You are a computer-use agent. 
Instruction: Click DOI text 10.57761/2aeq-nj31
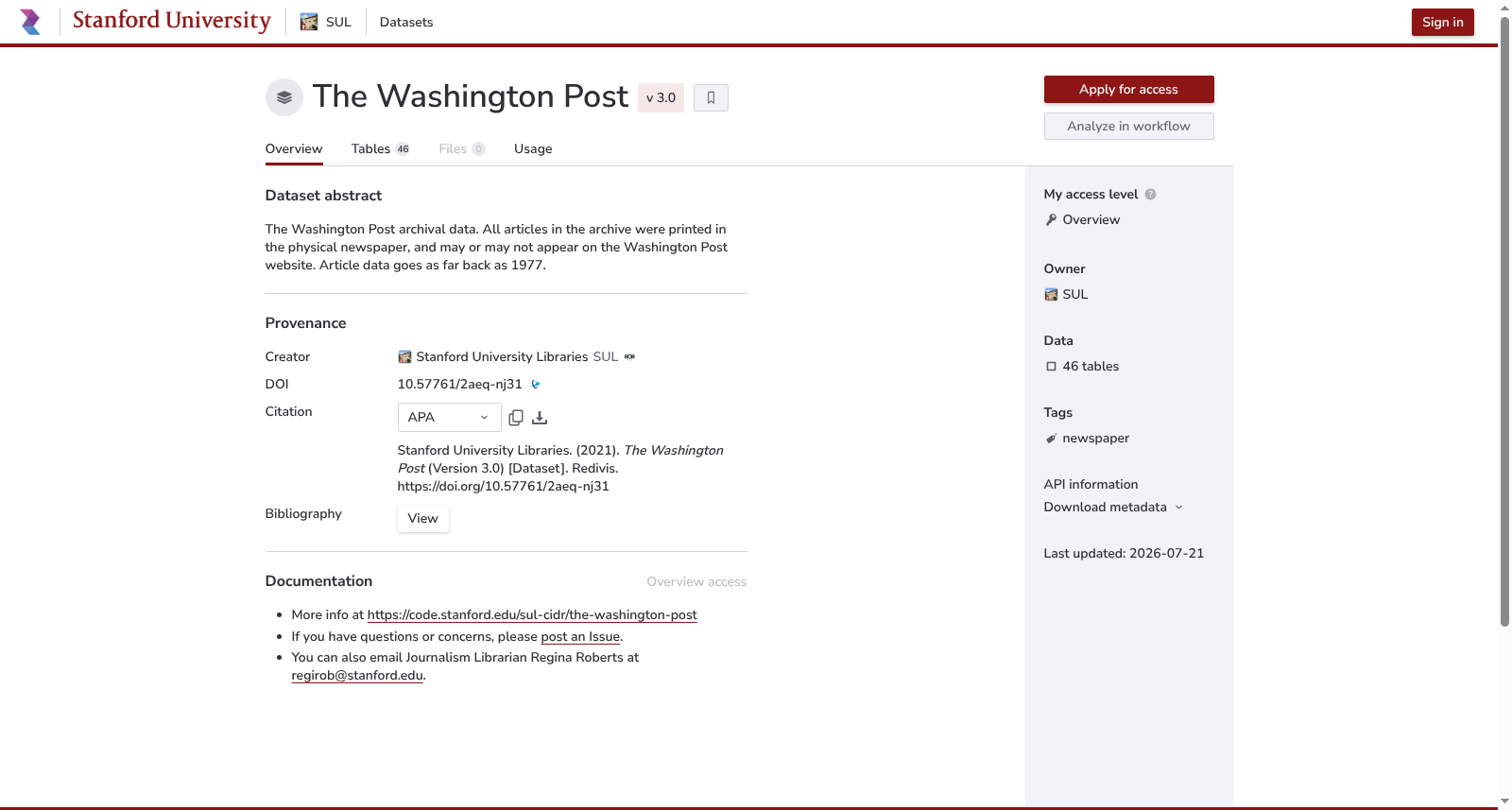(x=459, y=384)
